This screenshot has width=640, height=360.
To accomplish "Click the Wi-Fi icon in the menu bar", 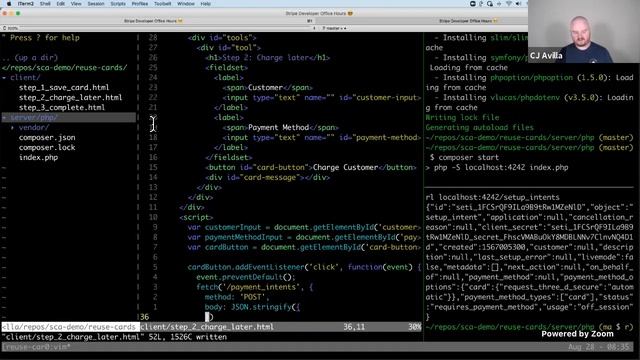I will [x=509, y=4].
